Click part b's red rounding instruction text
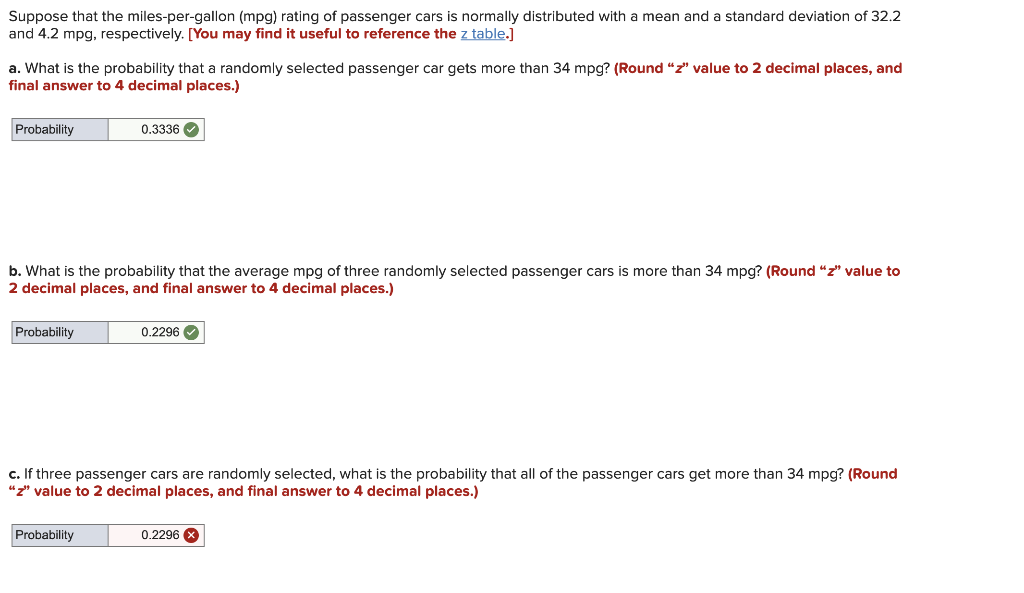This screenshot has width=1024, height=593. pyautogui.click(x=455, y=280)
